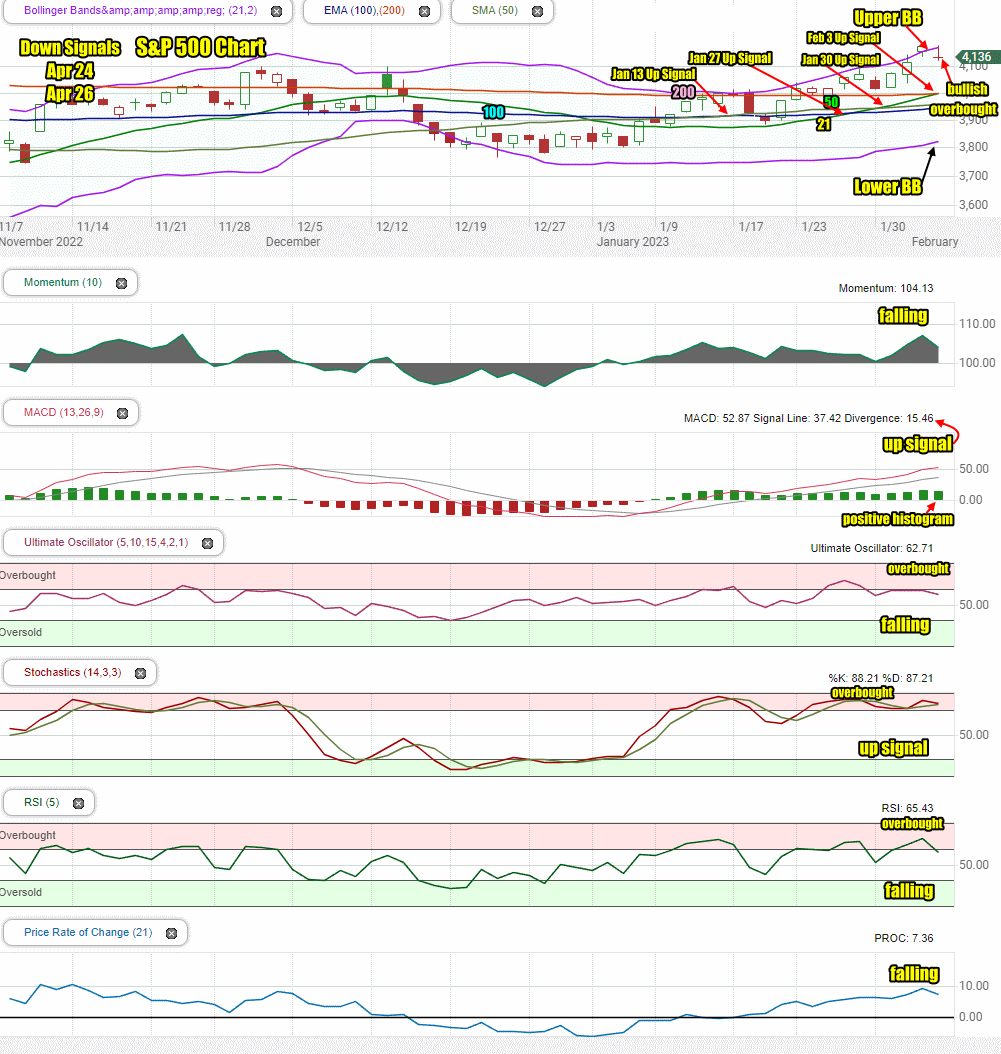Select the MACD (13,26,9) indicator label

coord(64,412)
